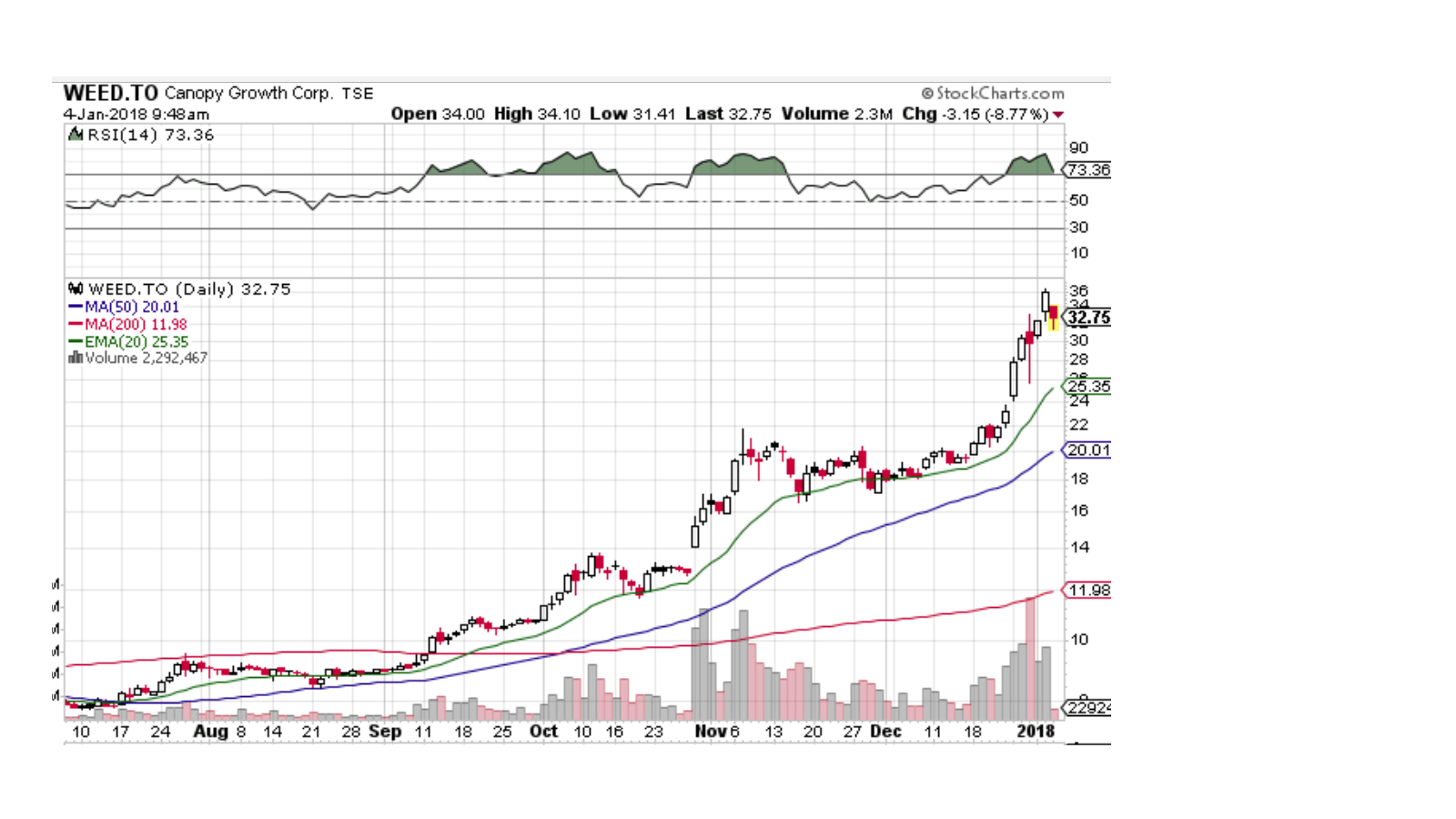1456x819 pixels.
Task: Click the MA(200) 11.98 legend text
Action: tap(136, 325)
